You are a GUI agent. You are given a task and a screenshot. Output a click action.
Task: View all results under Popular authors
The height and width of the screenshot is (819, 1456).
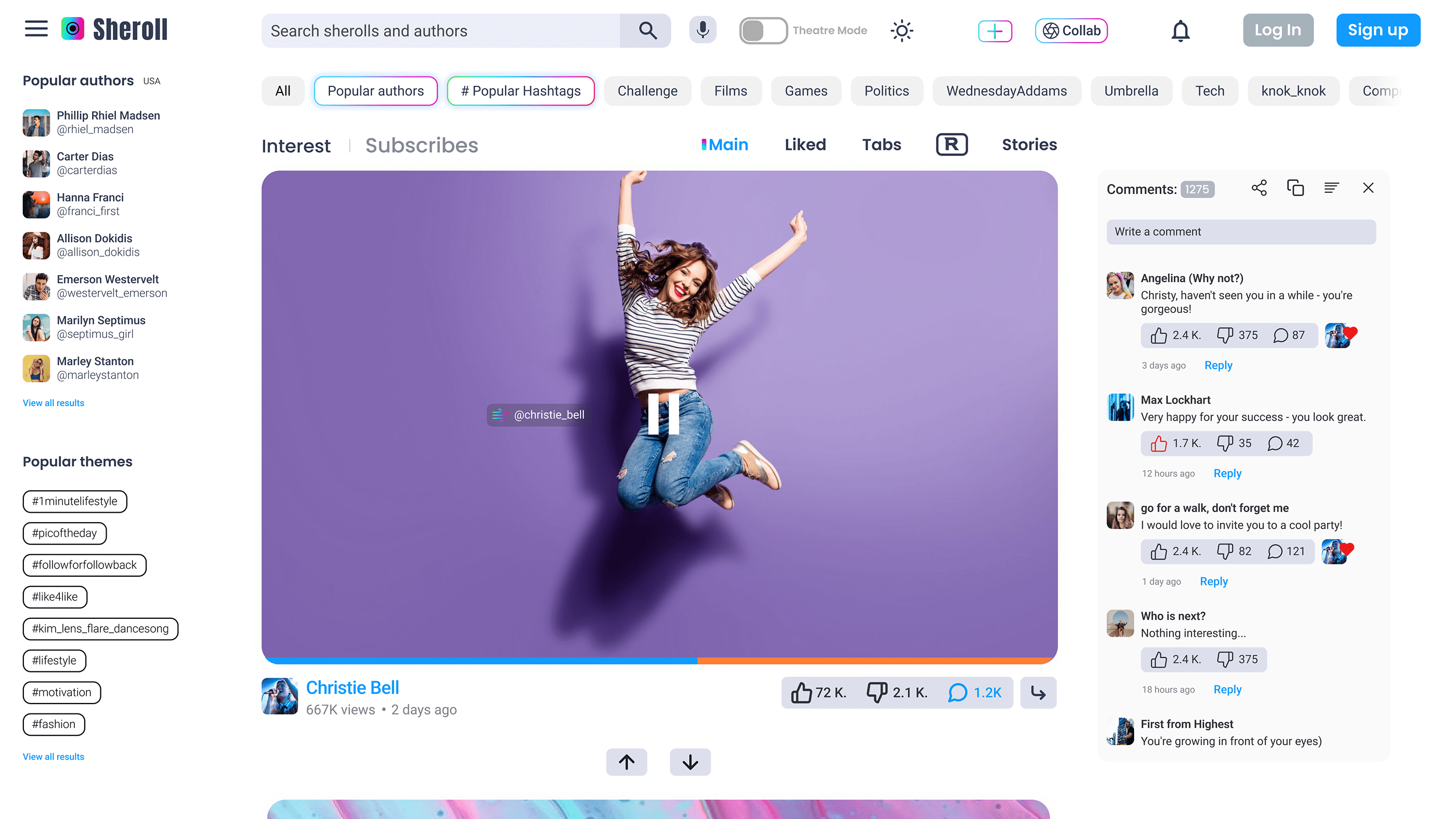coord(53,403)
